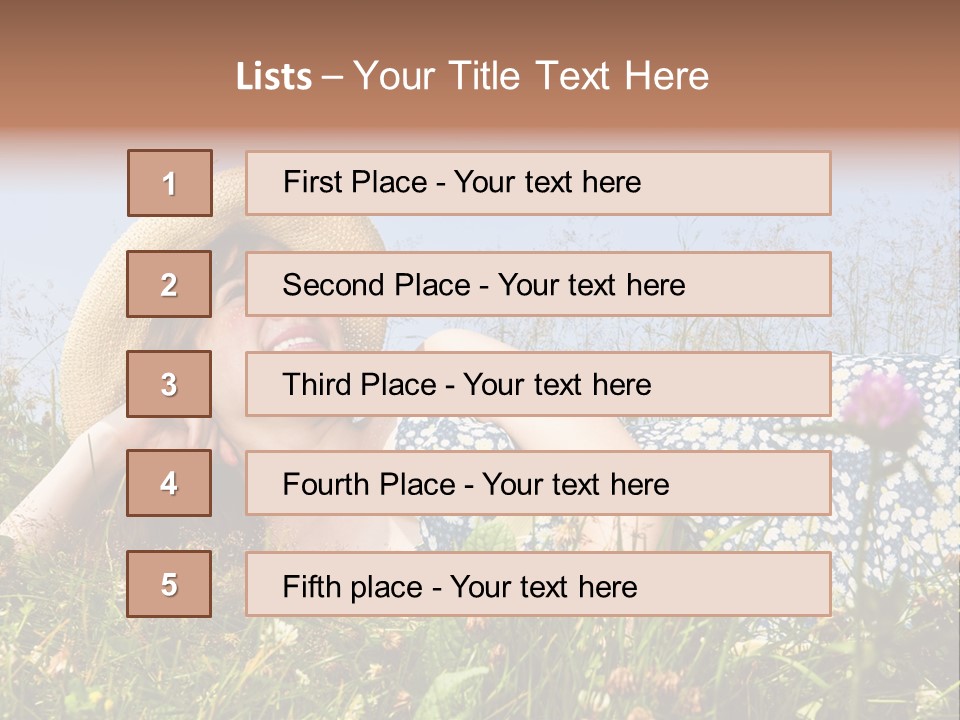Image resolution: width=960 pixels, height=720 pixels.
Task: Click the Second Place text box
Action: (538, 284)
